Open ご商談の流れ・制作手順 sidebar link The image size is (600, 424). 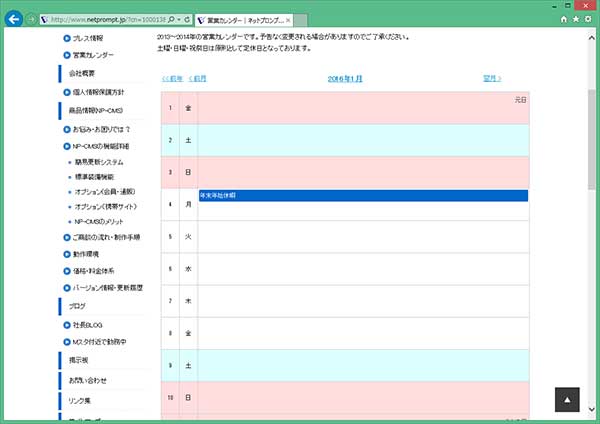coord(106,237)
